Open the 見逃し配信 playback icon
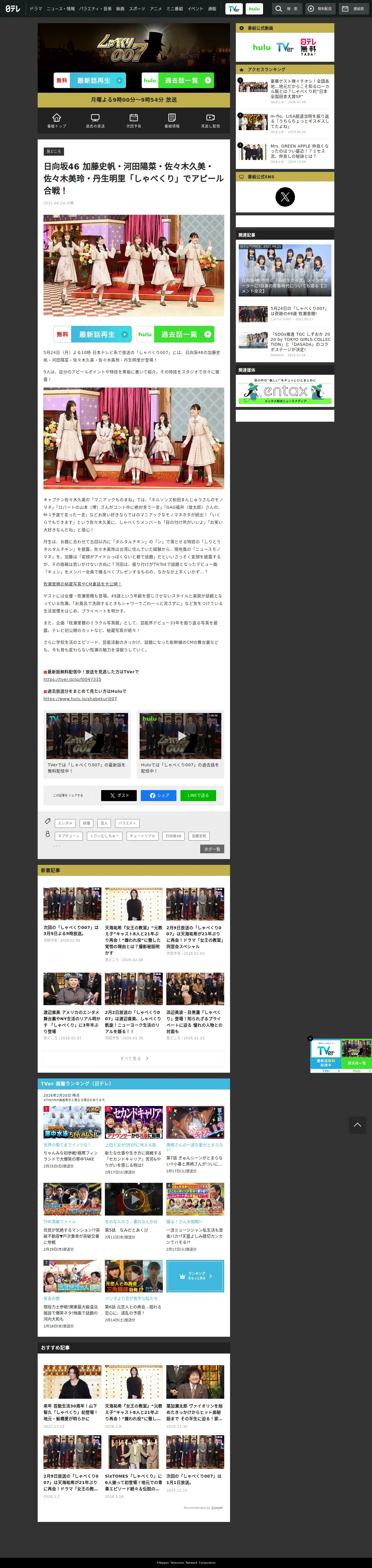372x1568 pixels. (x=210, y=121)
